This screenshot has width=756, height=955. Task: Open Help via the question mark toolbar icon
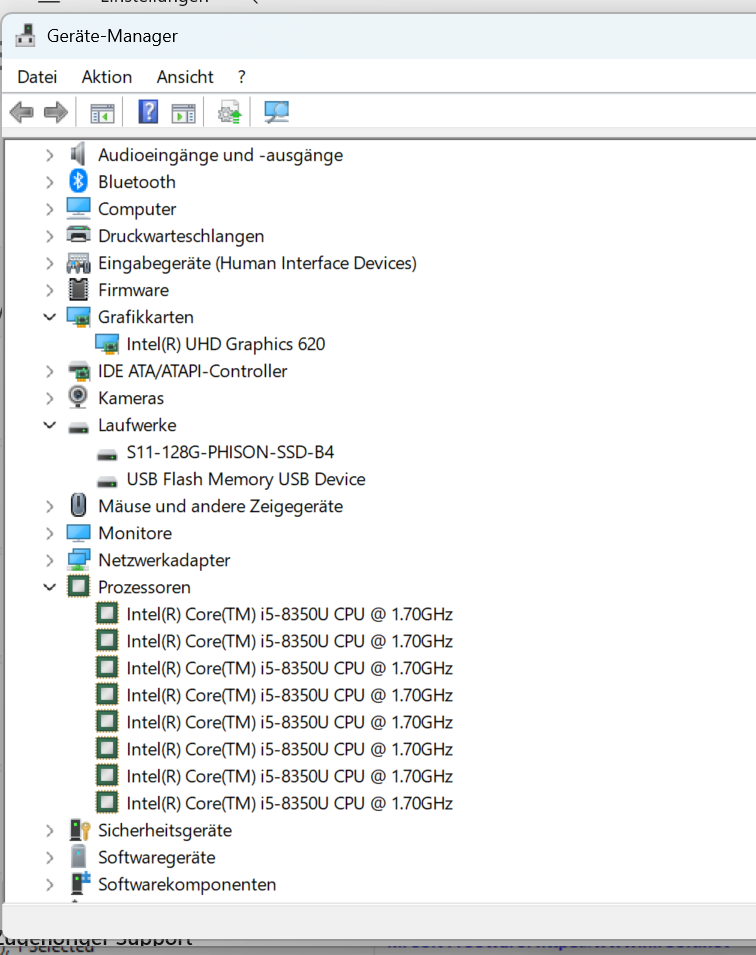coord(148,111)
